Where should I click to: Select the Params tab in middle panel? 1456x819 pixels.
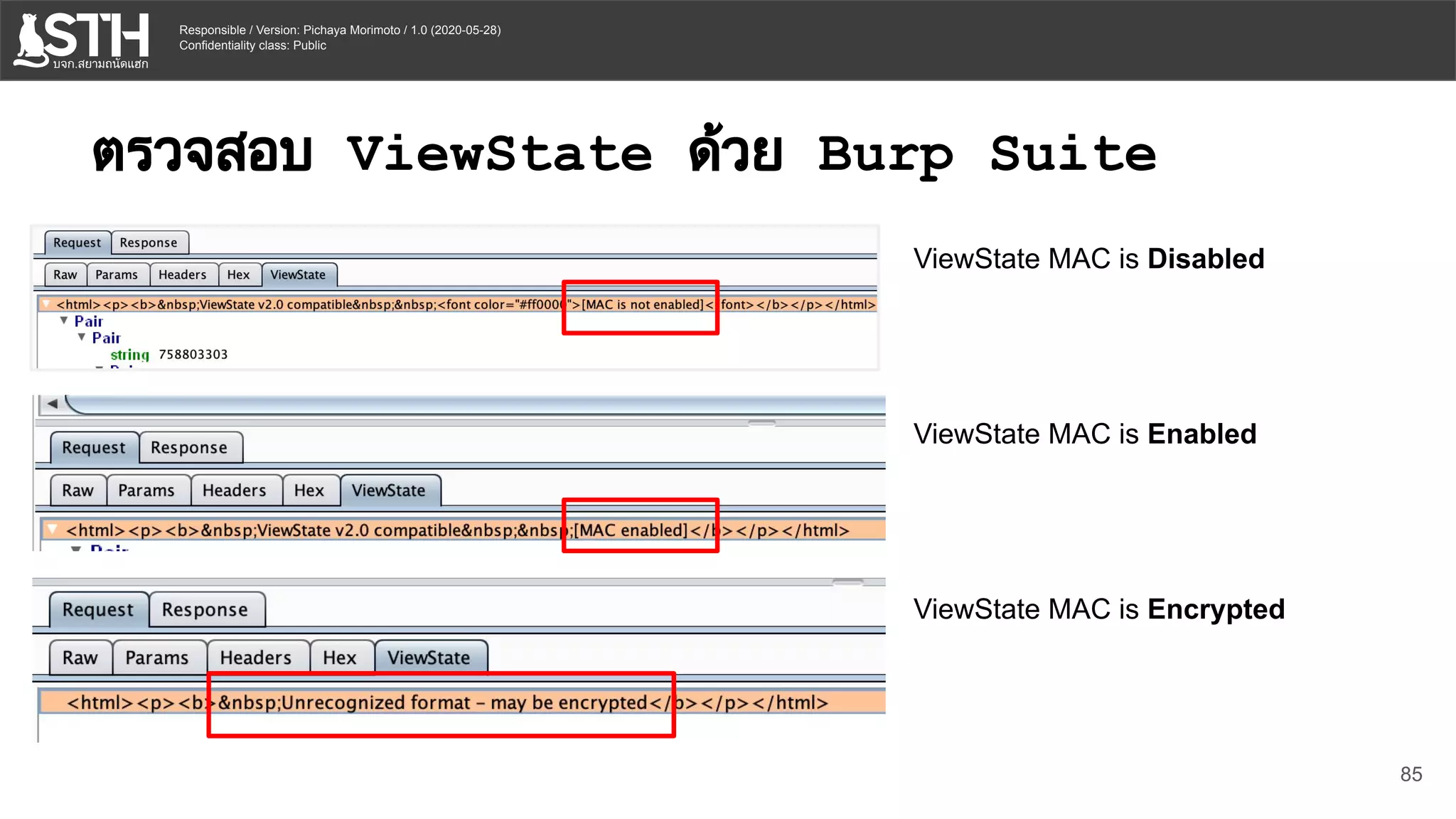(148, 491)
